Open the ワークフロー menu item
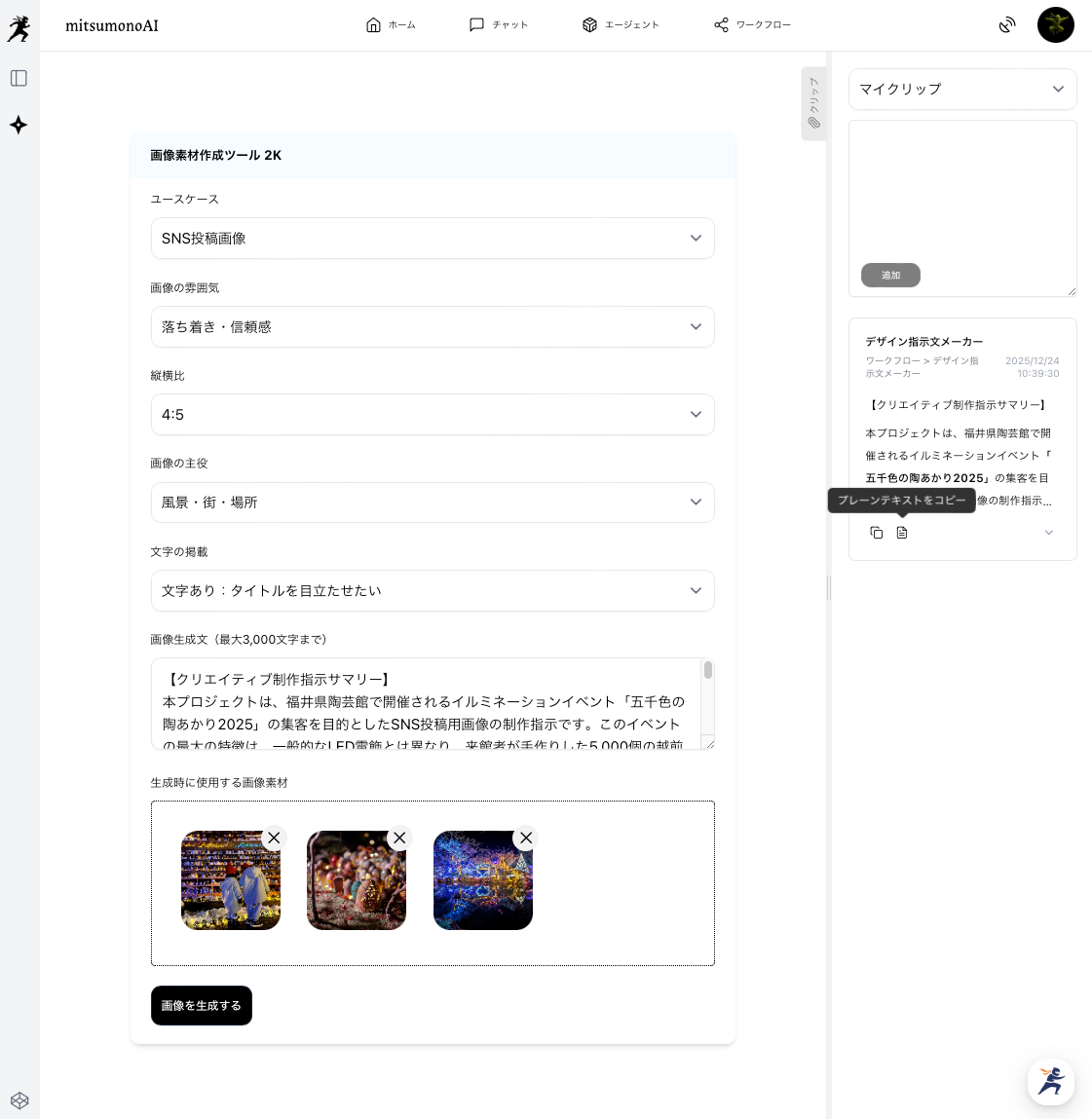 pos(752,25)
